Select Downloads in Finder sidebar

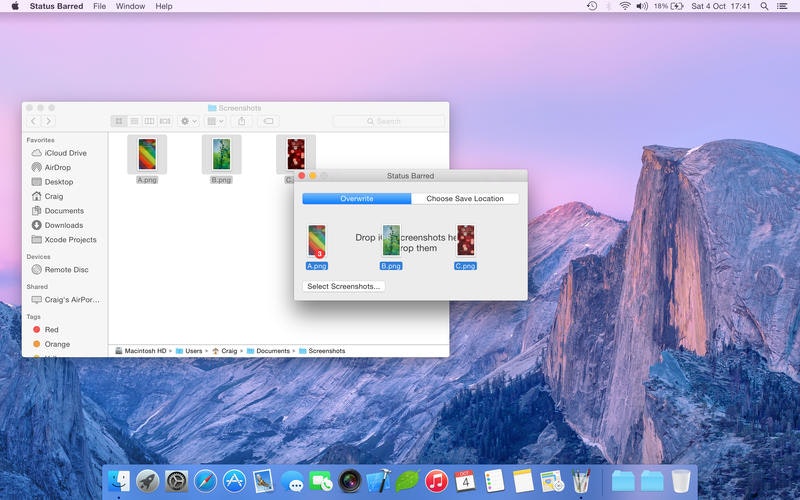pos(57,225)
